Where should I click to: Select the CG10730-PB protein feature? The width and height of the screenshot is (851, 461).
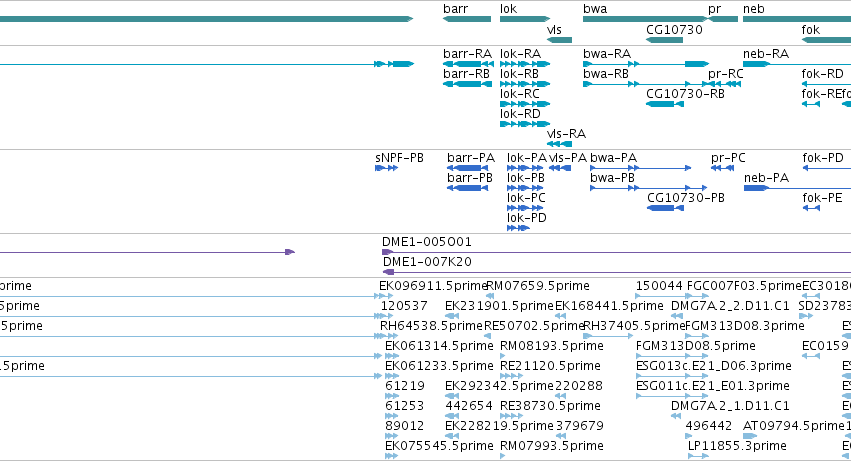click(x=665, y=208)
